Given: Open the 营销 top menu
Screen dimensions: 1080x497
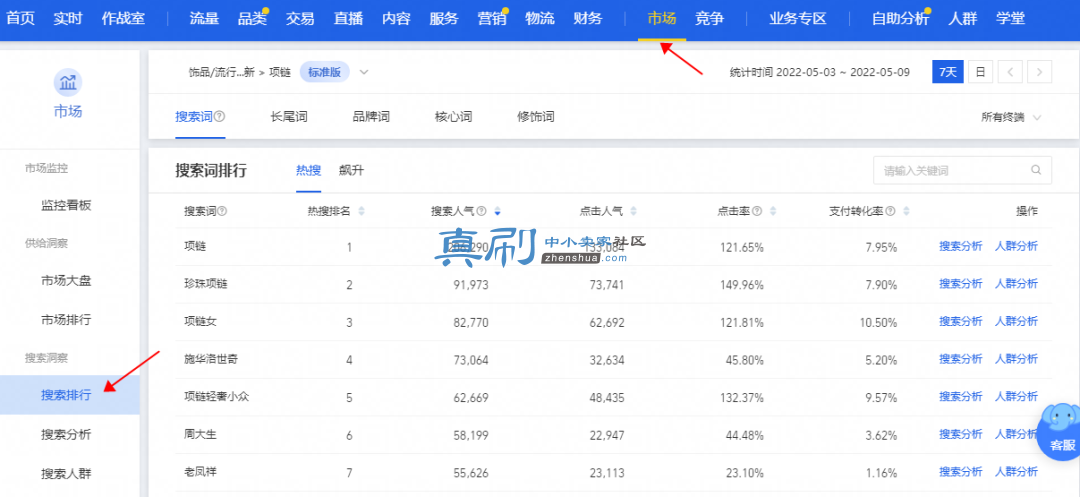Looking at the screenshot, I should point(492,19).
